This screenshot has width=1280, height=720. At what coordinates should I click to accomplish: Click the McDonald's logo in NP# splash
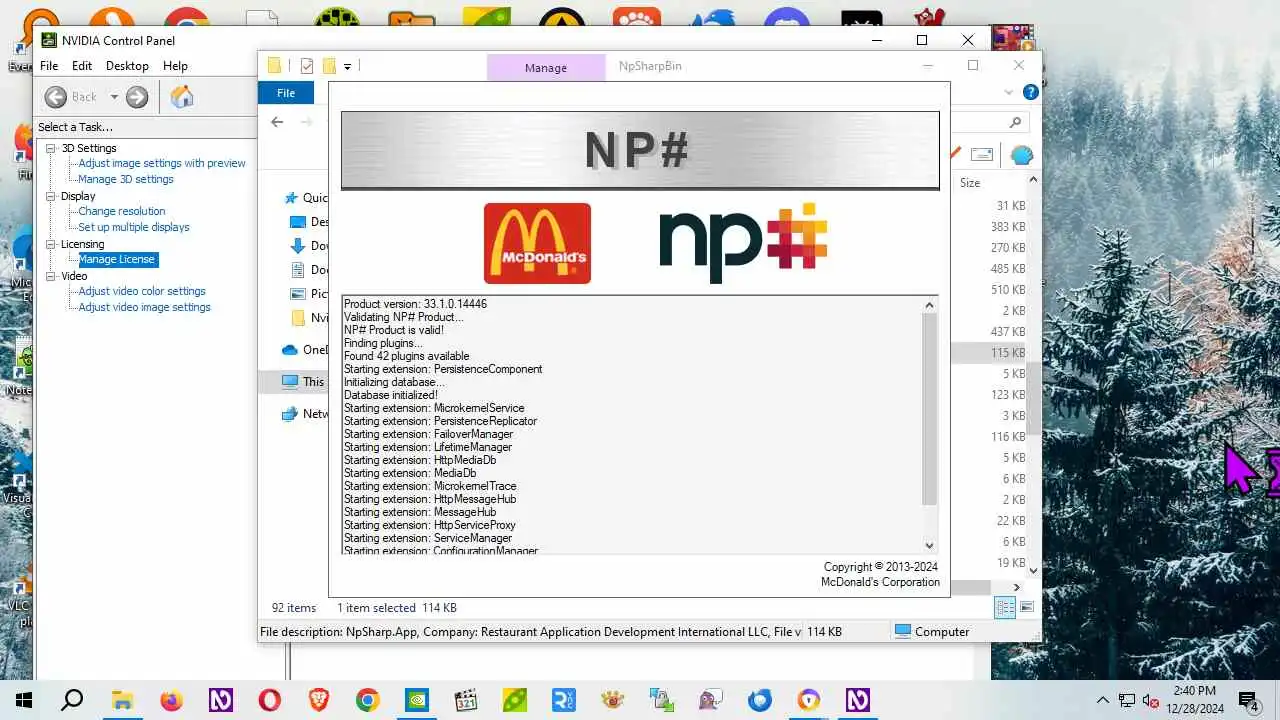pos(537,243)
